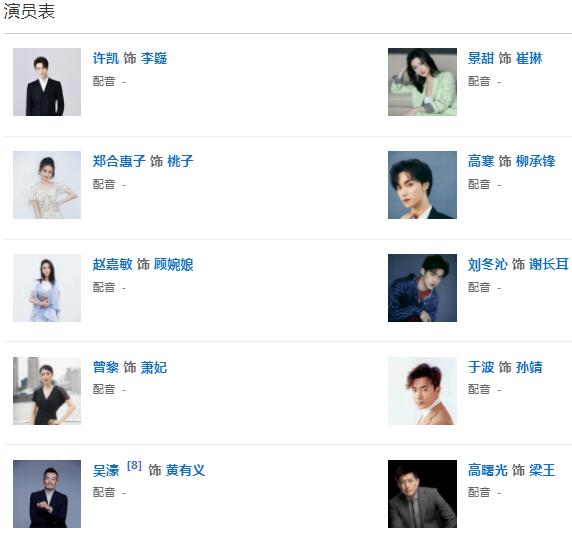The height and width of the screenshot is (534, 572).
Task: Click 许凯's portrait thumbnail
Action: (x=47, y=82)
